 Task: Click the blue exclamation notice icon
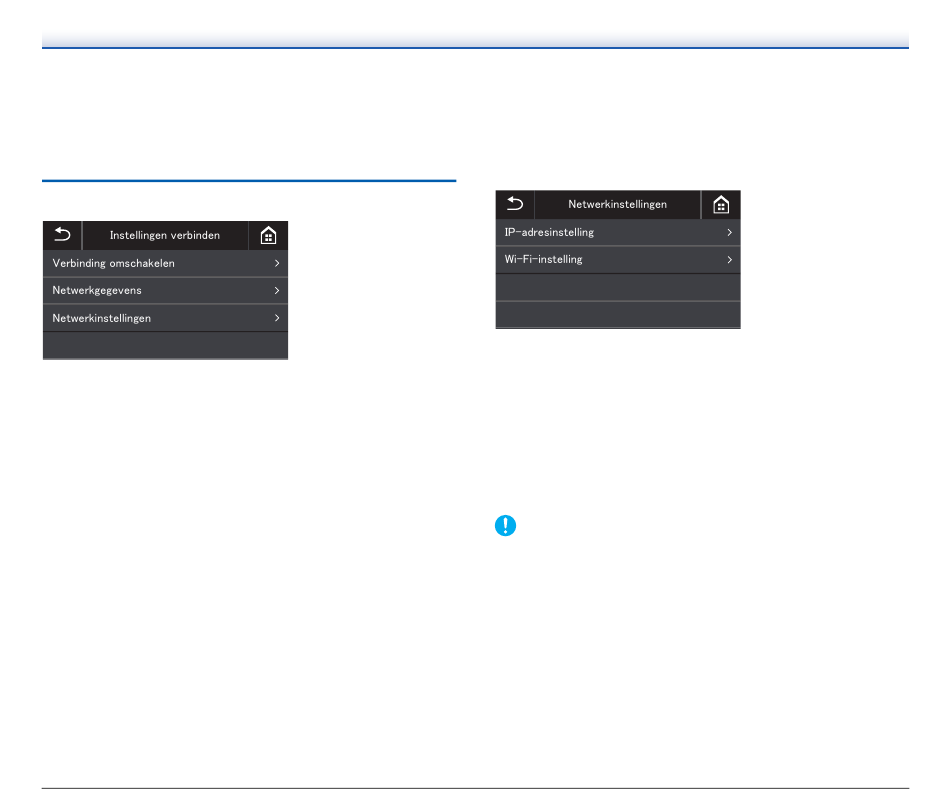[x=505, y=525]
